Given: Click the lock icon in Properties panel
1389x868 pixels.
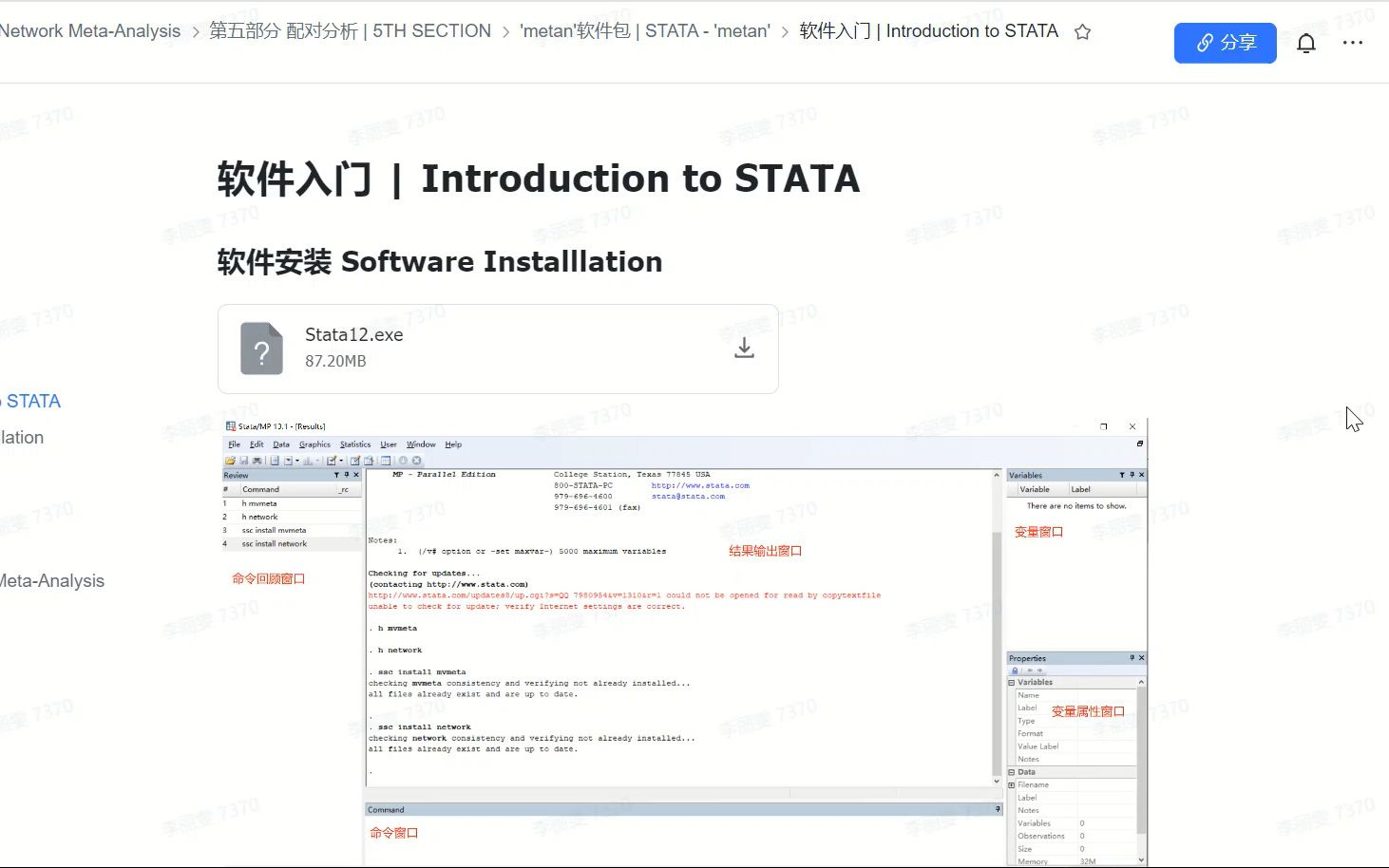Looking at the screenshot, I should [x=1015, y=670].
